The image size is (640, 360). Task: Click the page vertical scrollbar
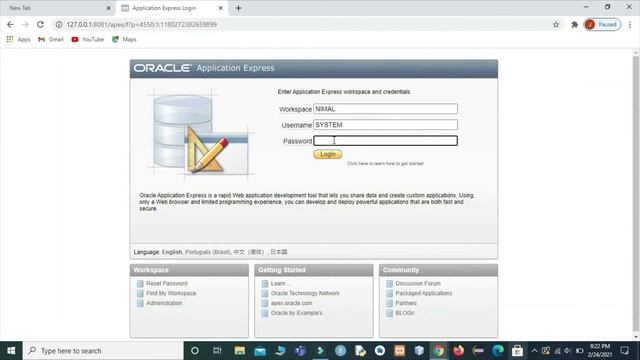[636, 192]
